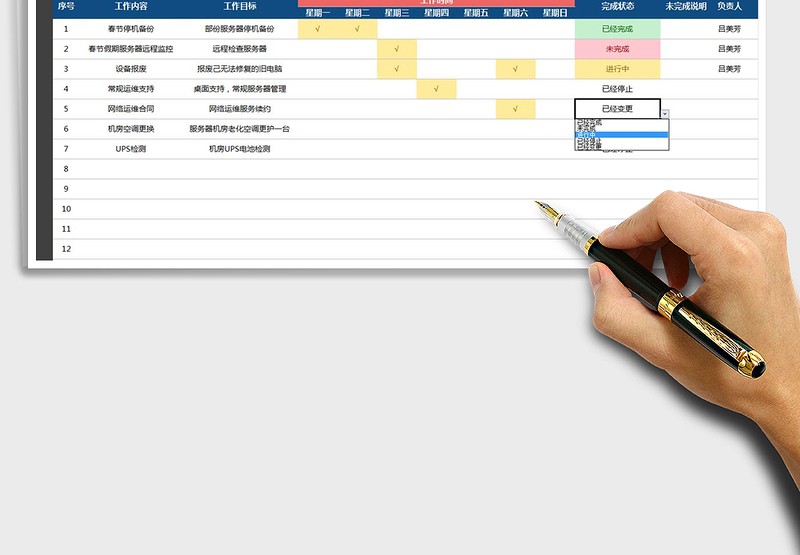Click the 已经停止 status cell in row 4
This screenshot has width=800, height=555.
pyautogui.click(x=617, y=89)
